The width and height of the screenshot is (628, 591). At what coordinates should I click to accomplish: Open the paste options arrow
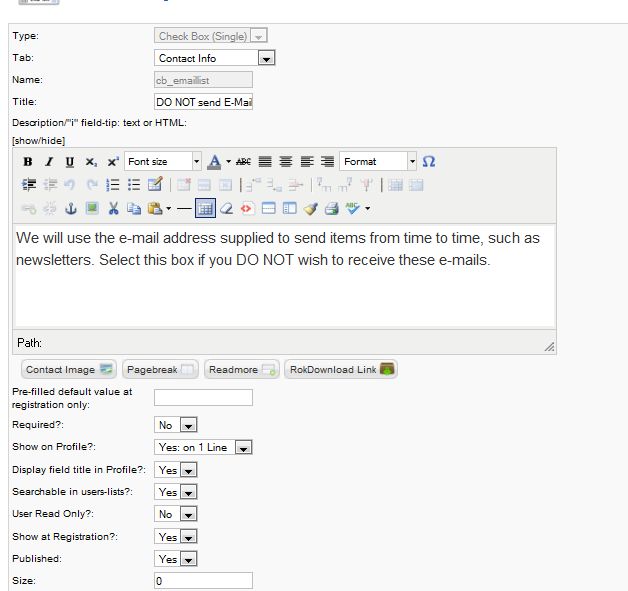(168, 209)
